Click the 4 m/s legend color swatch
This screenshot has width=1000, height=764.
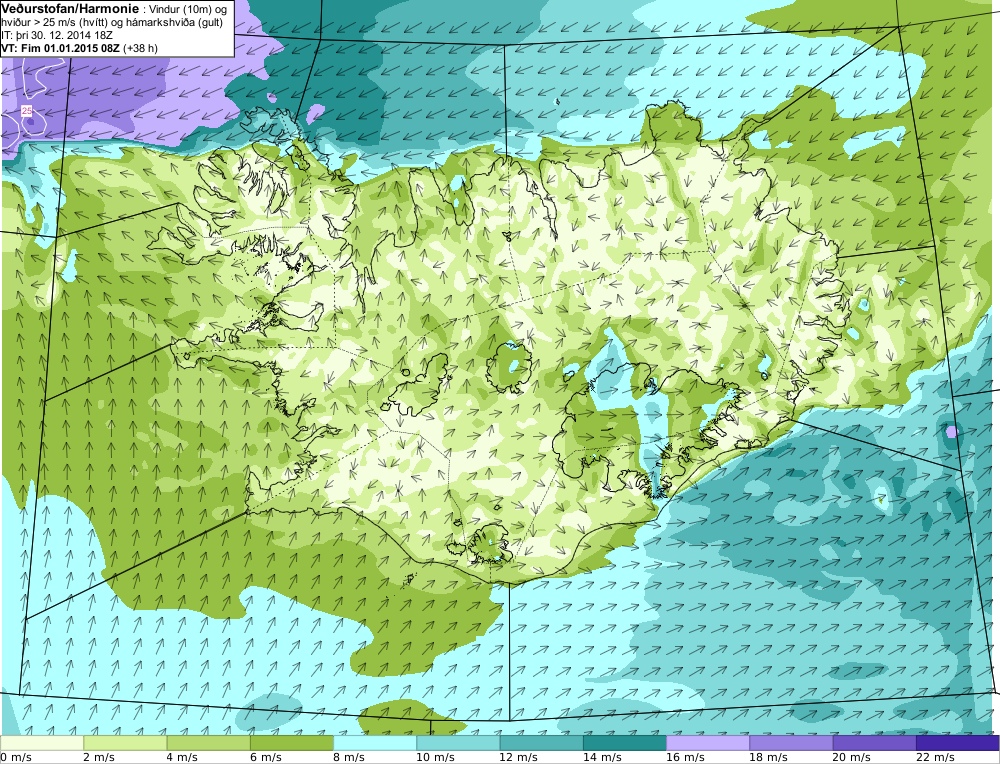pos(209,743)
